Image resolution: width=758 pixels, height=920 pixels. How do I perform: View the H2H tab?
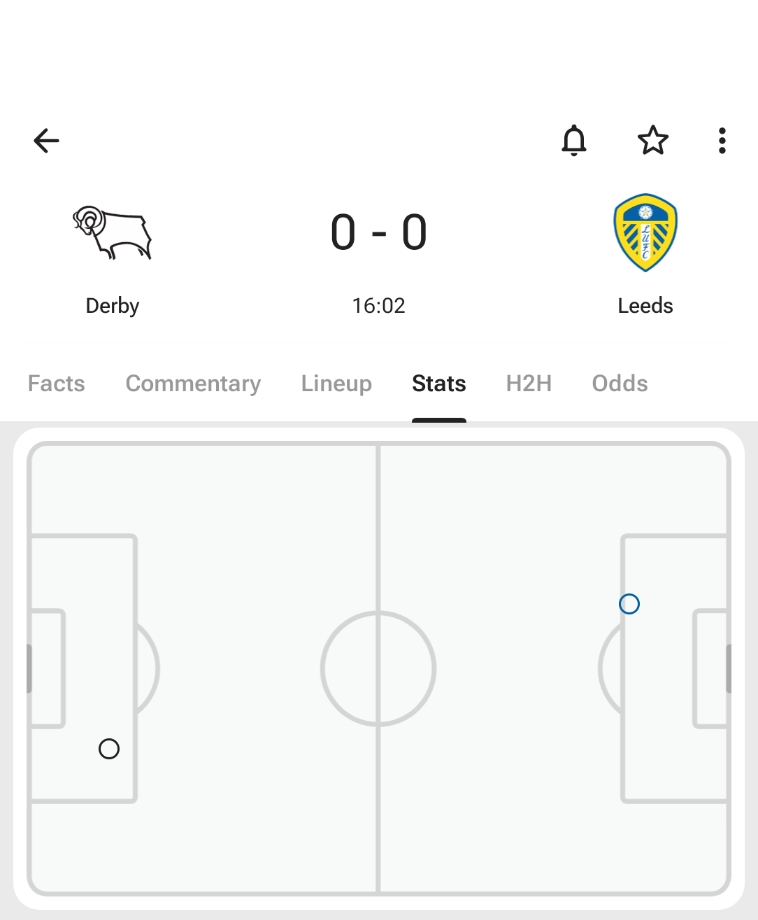pos(529,384)
